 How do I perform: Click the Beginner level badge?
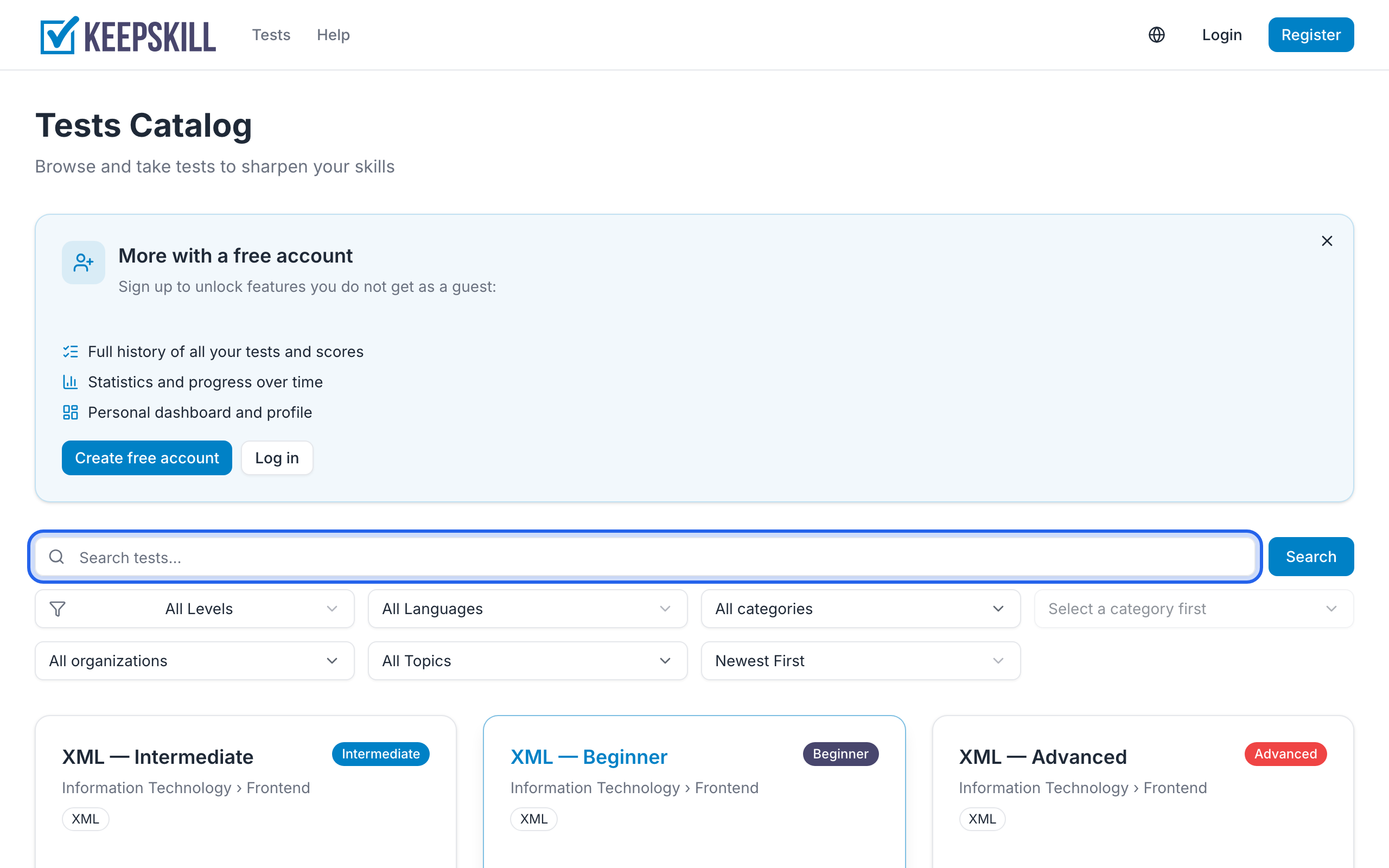click(840, 754)
